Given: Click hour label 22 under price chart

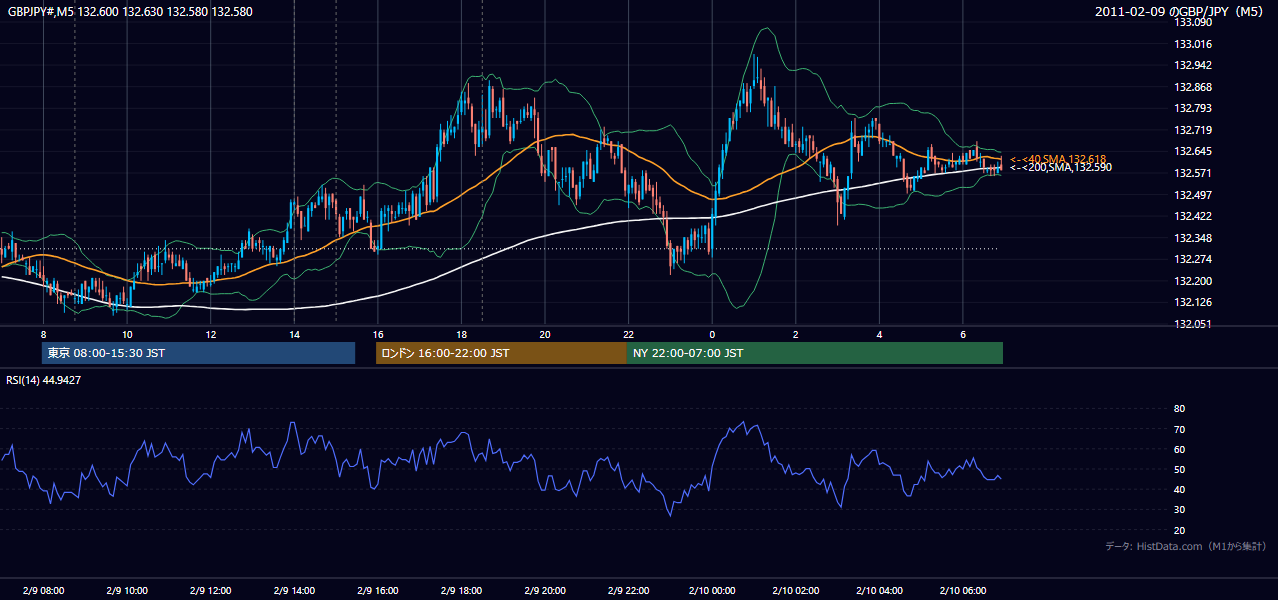Looking at the screenshot, I should pos(628,334).
